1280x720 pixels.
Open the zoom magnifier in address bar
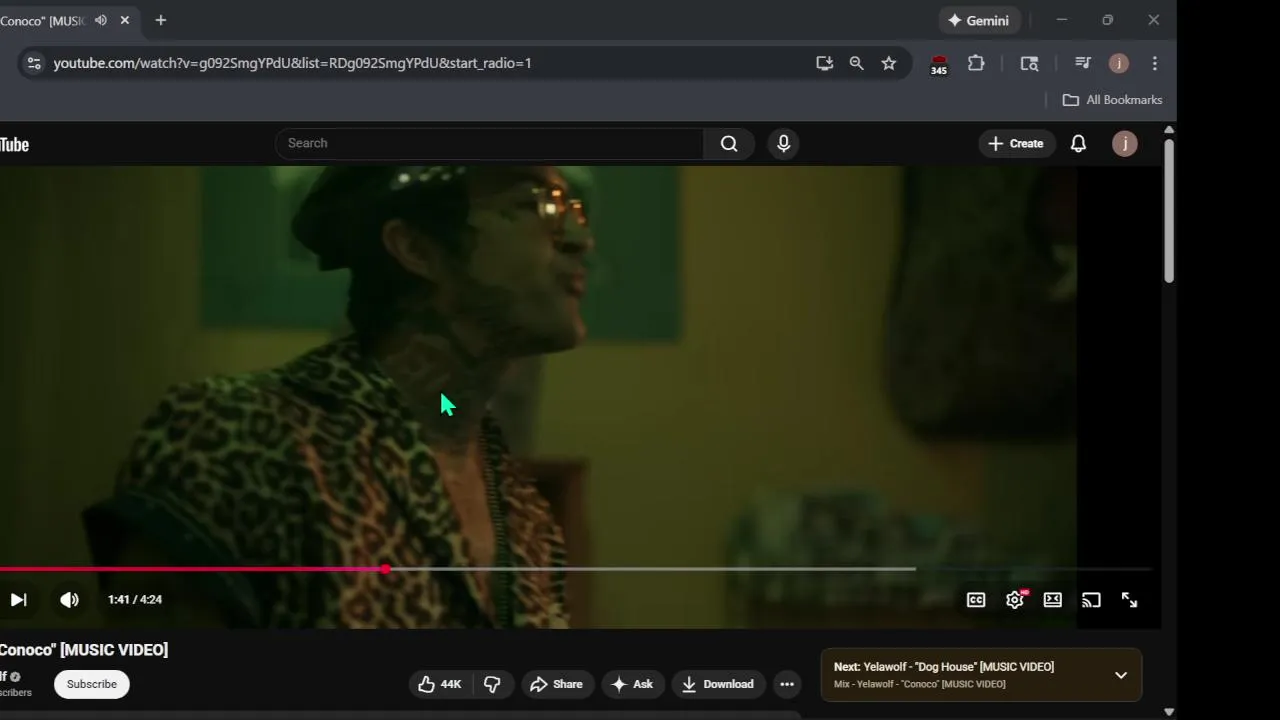(x=856, y=63)
